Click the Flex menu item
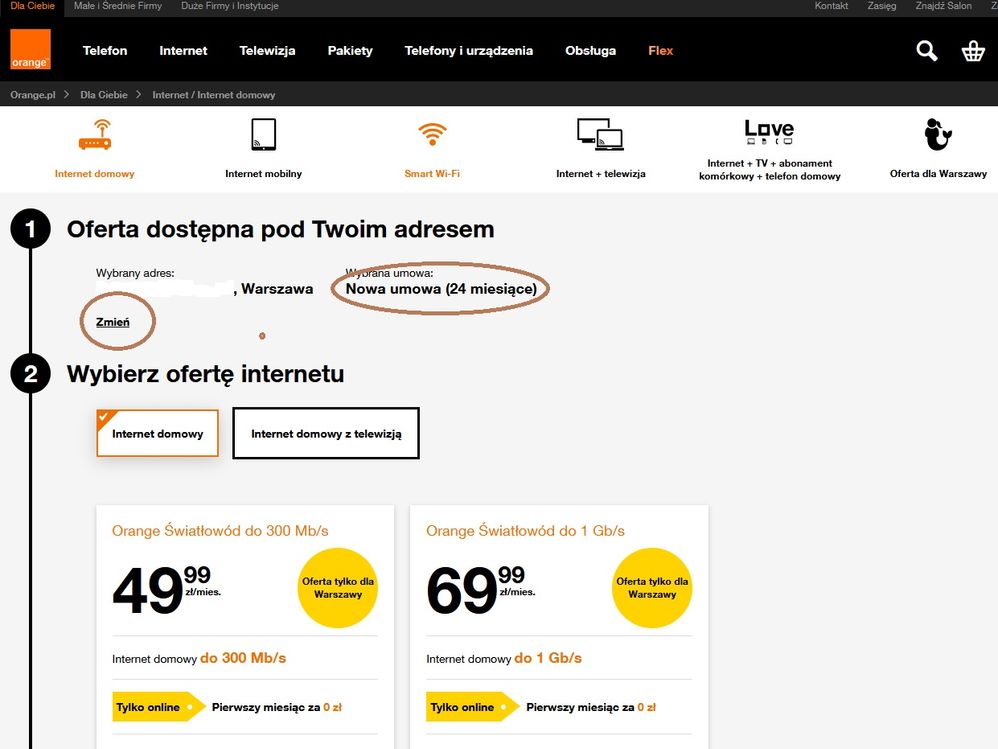998x749 pixels. click(x=661, y=51)
